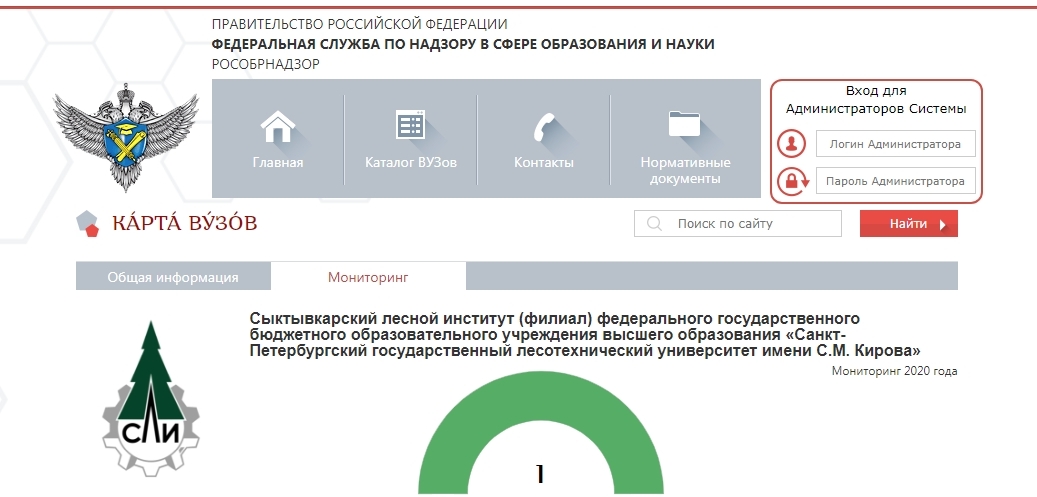Open the Нормативные документы folder icon
This screenshot has height=497, width=1037.
[685, 124]
